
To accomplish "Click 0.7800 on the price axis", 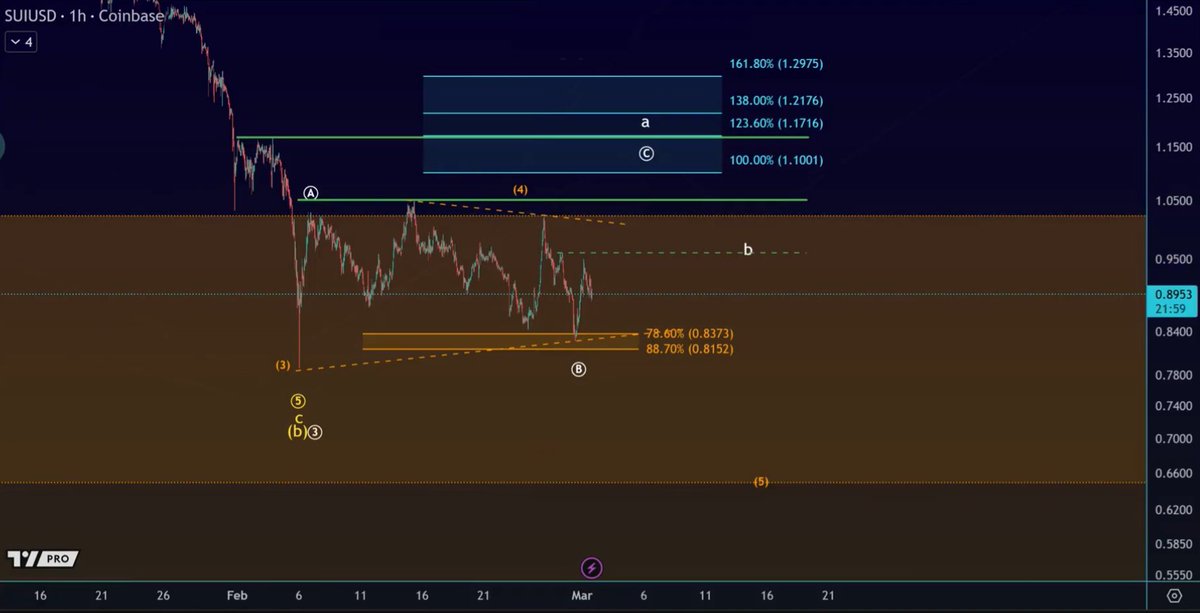I will (1174, 374).
